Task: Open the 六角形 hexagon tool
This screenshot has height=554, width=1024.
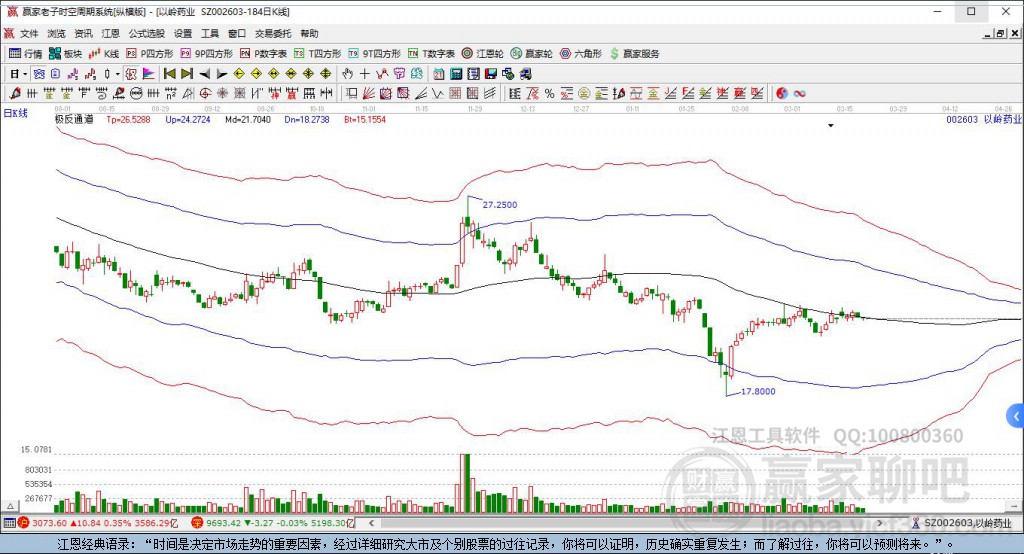Action: pos(581,54)
